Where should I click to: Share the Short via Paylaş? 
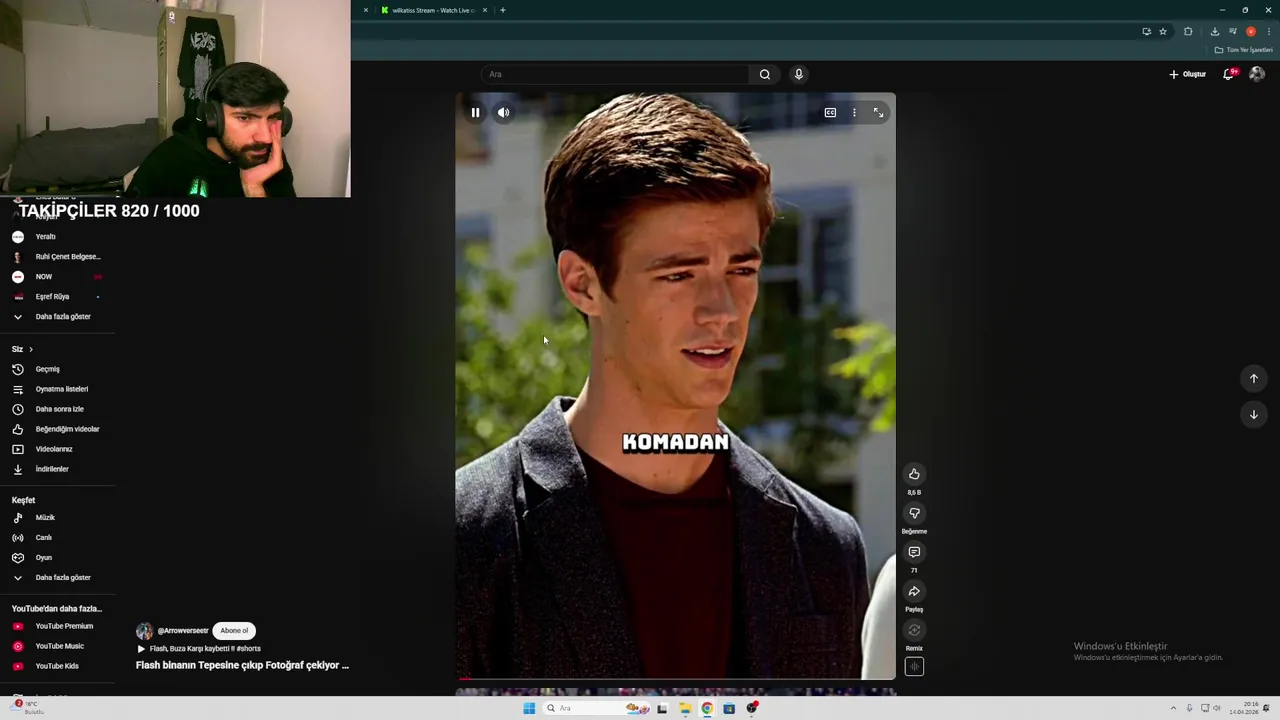click(x=914, y=591)
